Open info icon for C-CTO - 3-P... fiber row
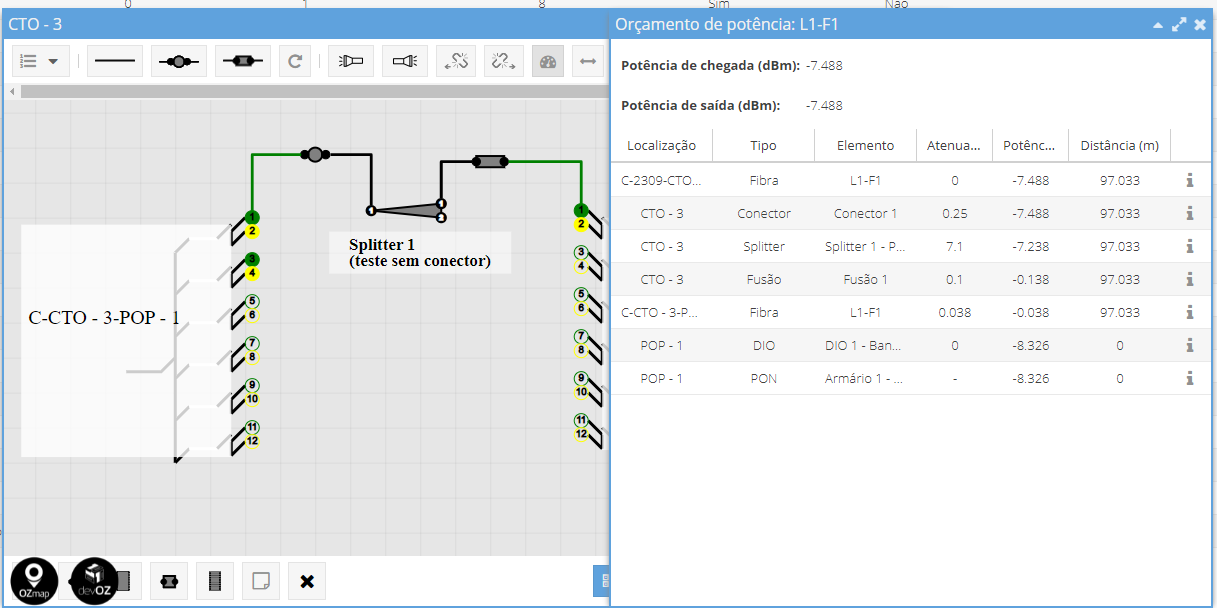Viewport: 1217px width, 608px height. tap(1190, 312)
